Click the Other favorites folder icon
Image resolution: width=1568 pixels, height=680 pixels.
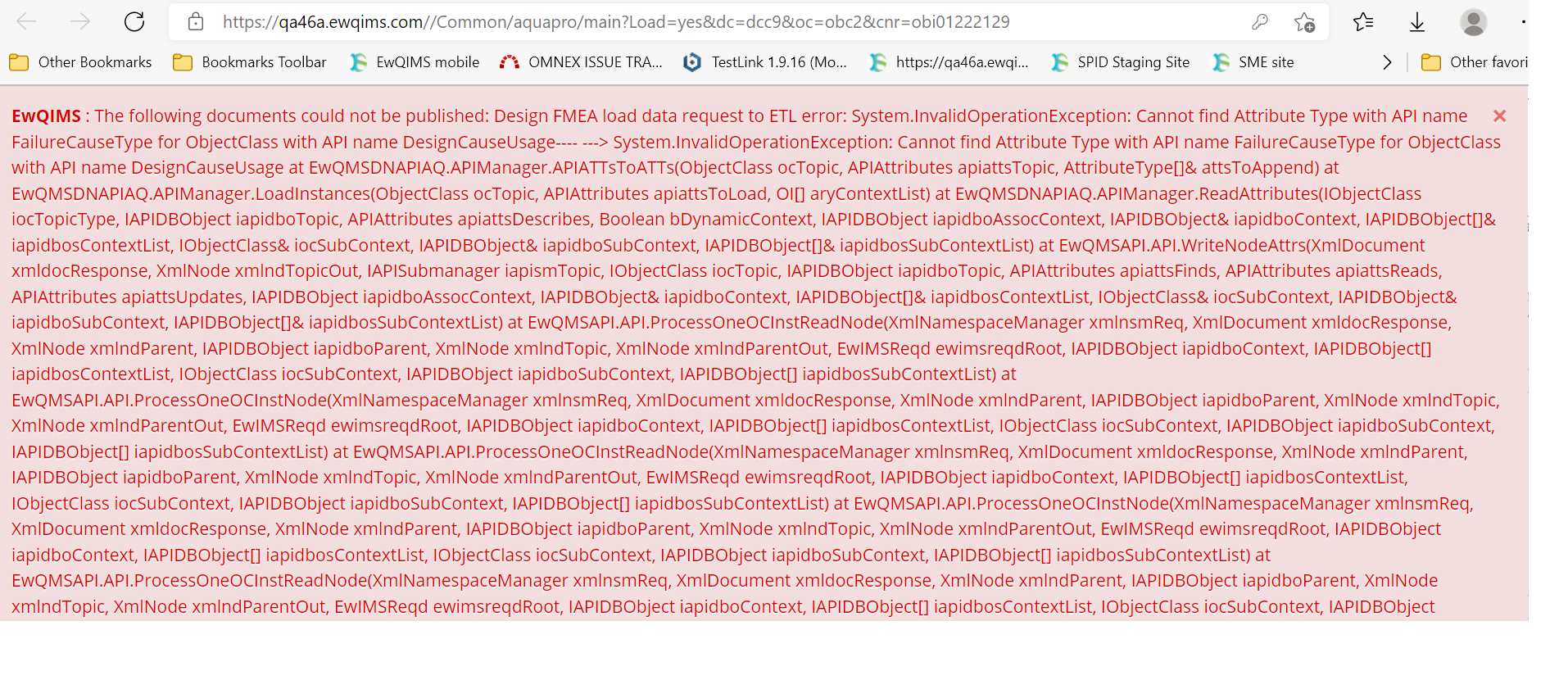(x=1431, y=62)
